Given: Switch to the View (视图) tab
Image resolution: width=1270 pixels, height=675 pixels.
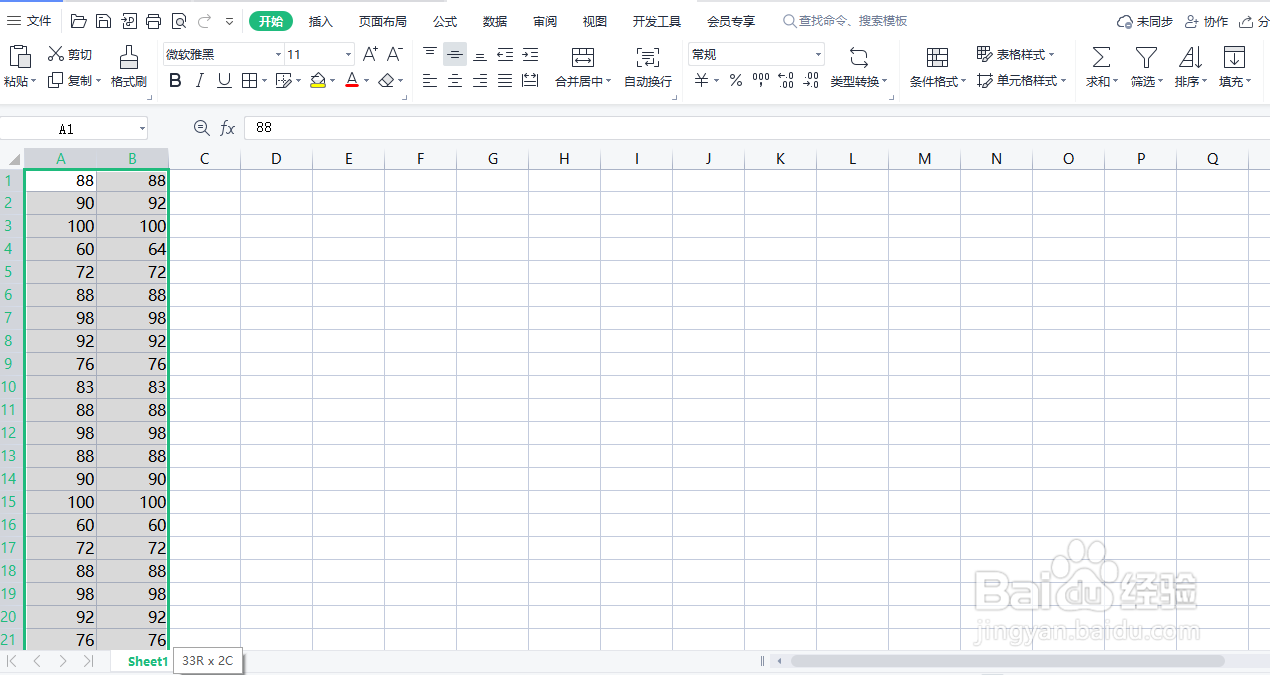Looking at the screenshot, I should coord(595,21).
